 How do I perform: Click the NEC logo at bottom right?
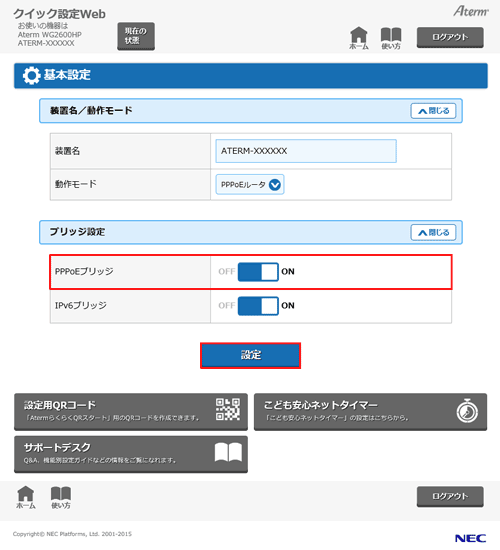470,538
